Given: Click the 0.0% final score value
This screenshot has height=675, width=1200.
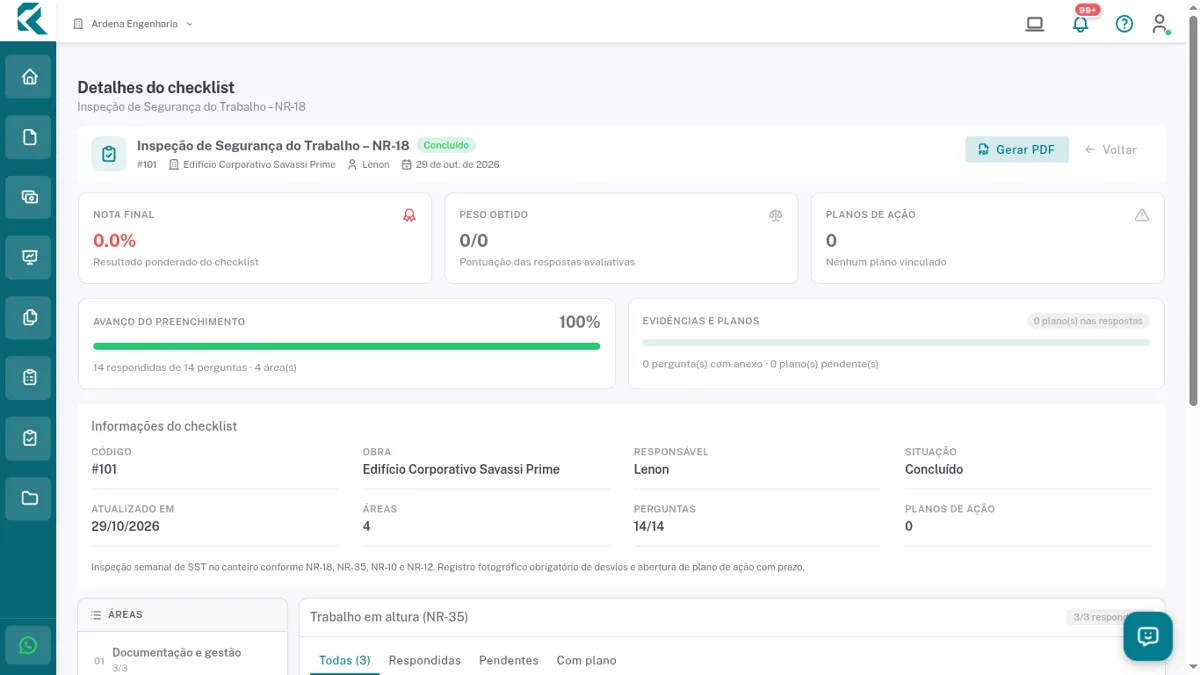Looking at the screenshot, I should click(114, 240).
